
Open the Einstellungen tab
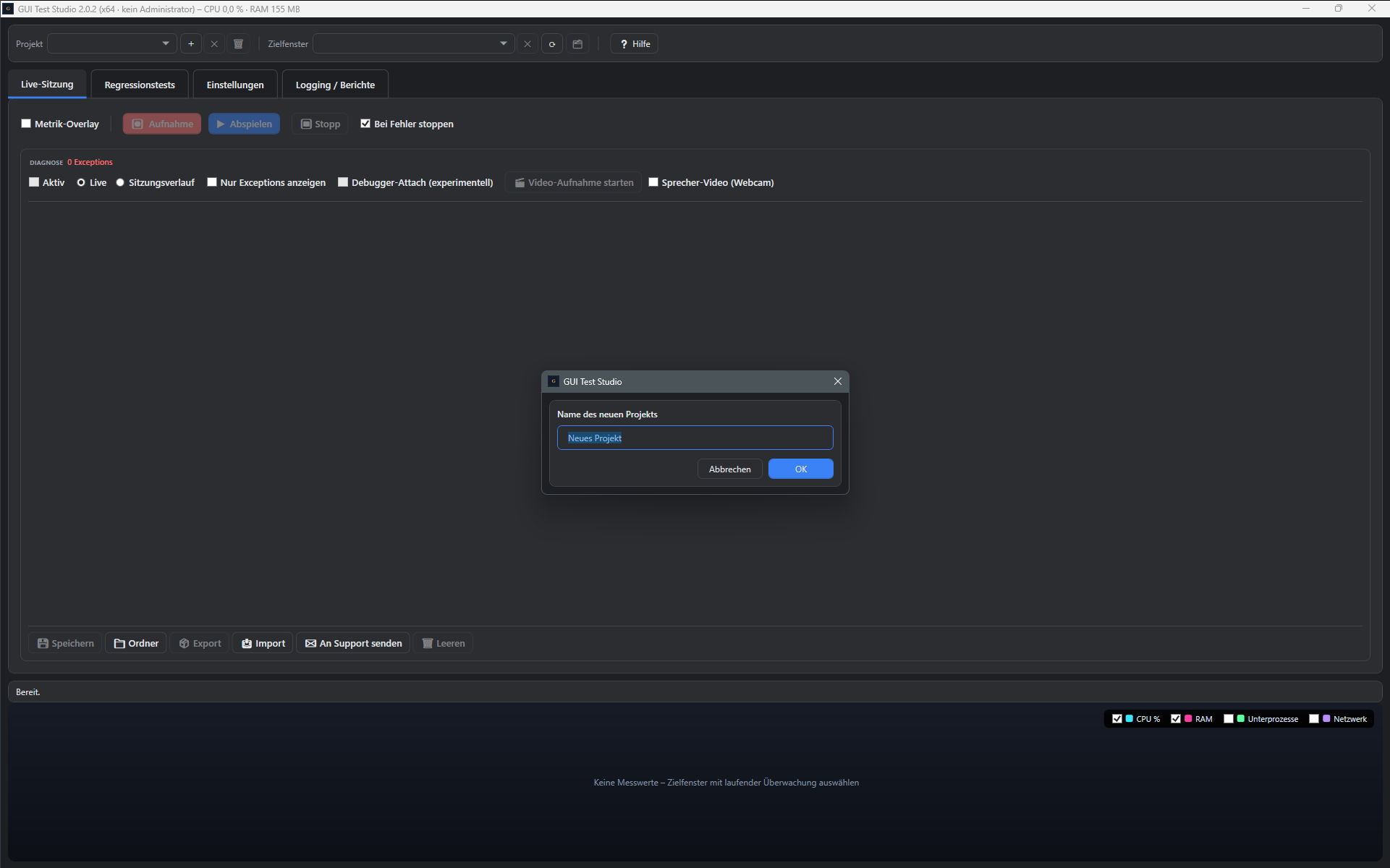(x=235, y=85)
